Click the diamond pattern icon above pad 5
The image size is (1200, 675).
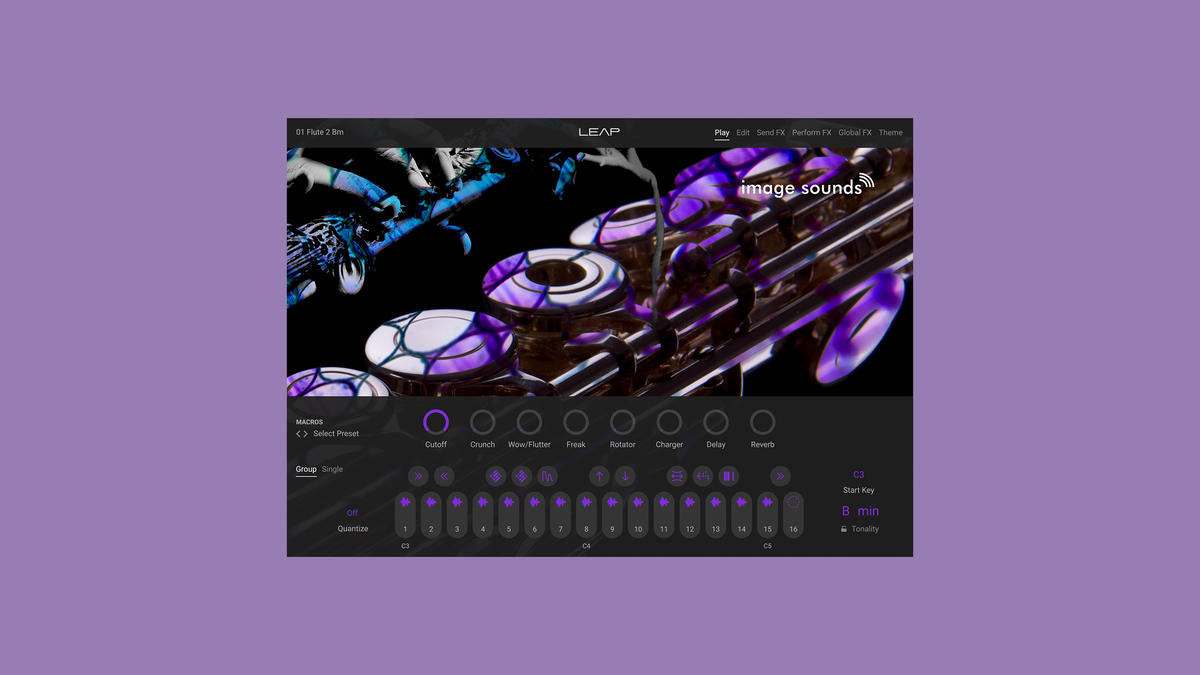coord(522,476)
